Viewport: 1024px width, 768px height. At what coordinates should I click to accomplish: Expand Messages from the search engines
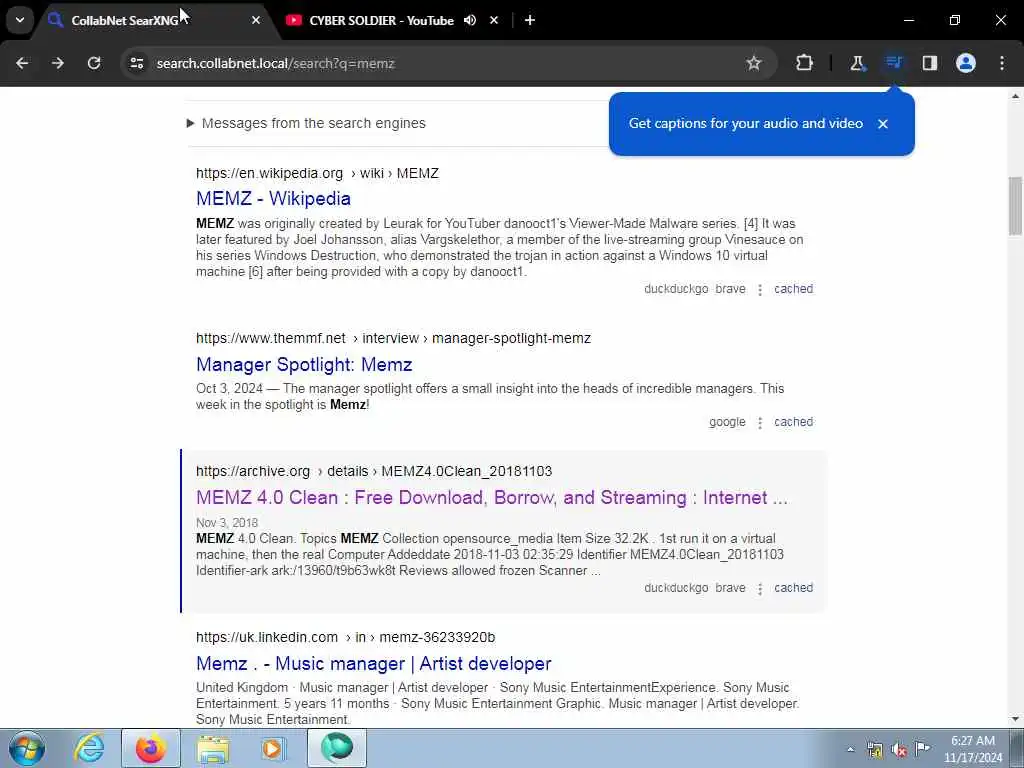306,123
